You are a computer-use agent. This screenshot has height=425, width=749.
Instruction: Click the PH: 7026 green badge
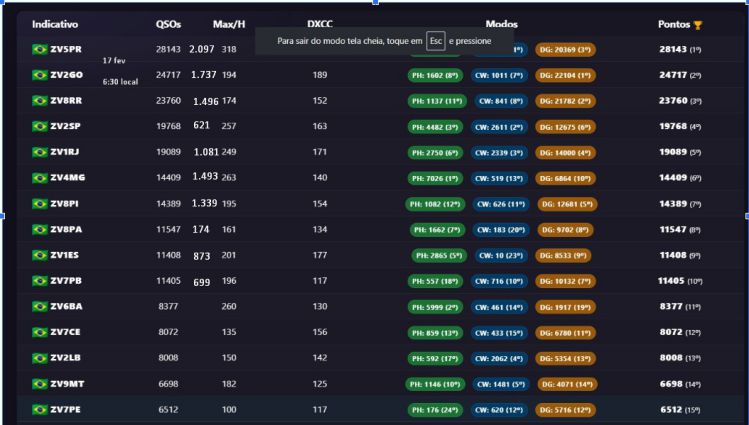click(x=435, y=177)
